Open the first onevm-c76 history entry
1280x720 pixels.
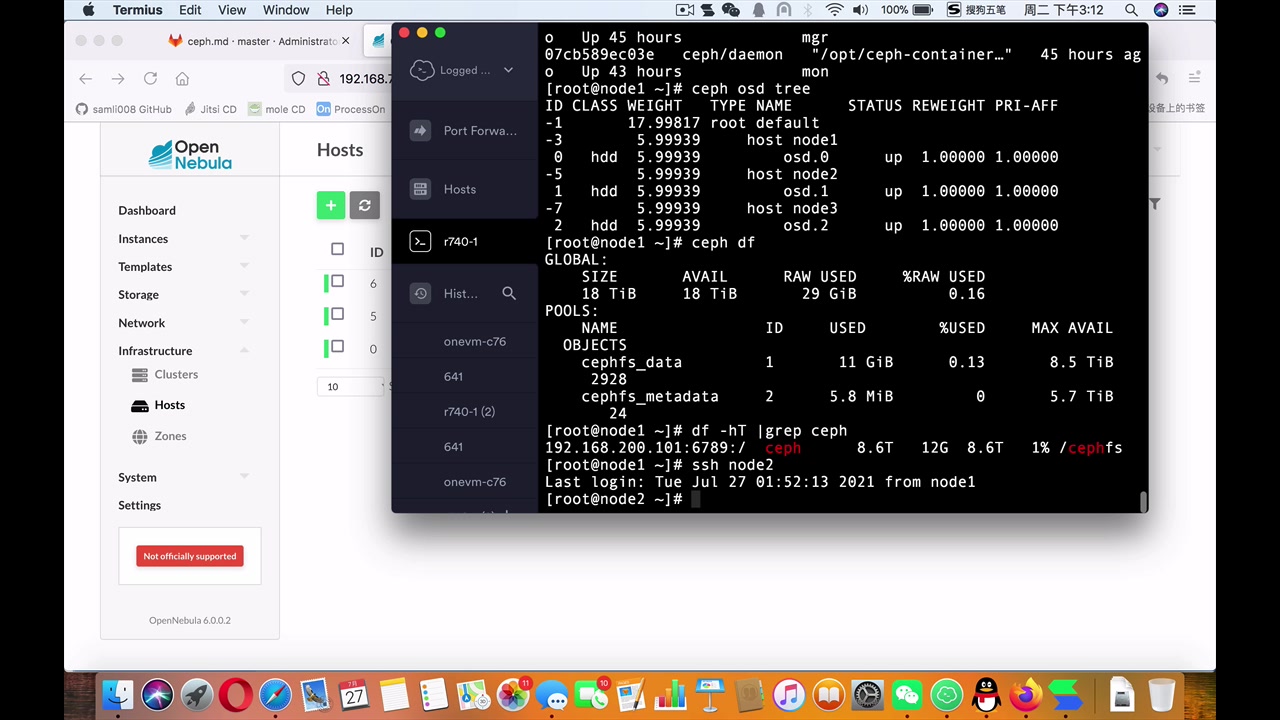click(x=474, y=342)
